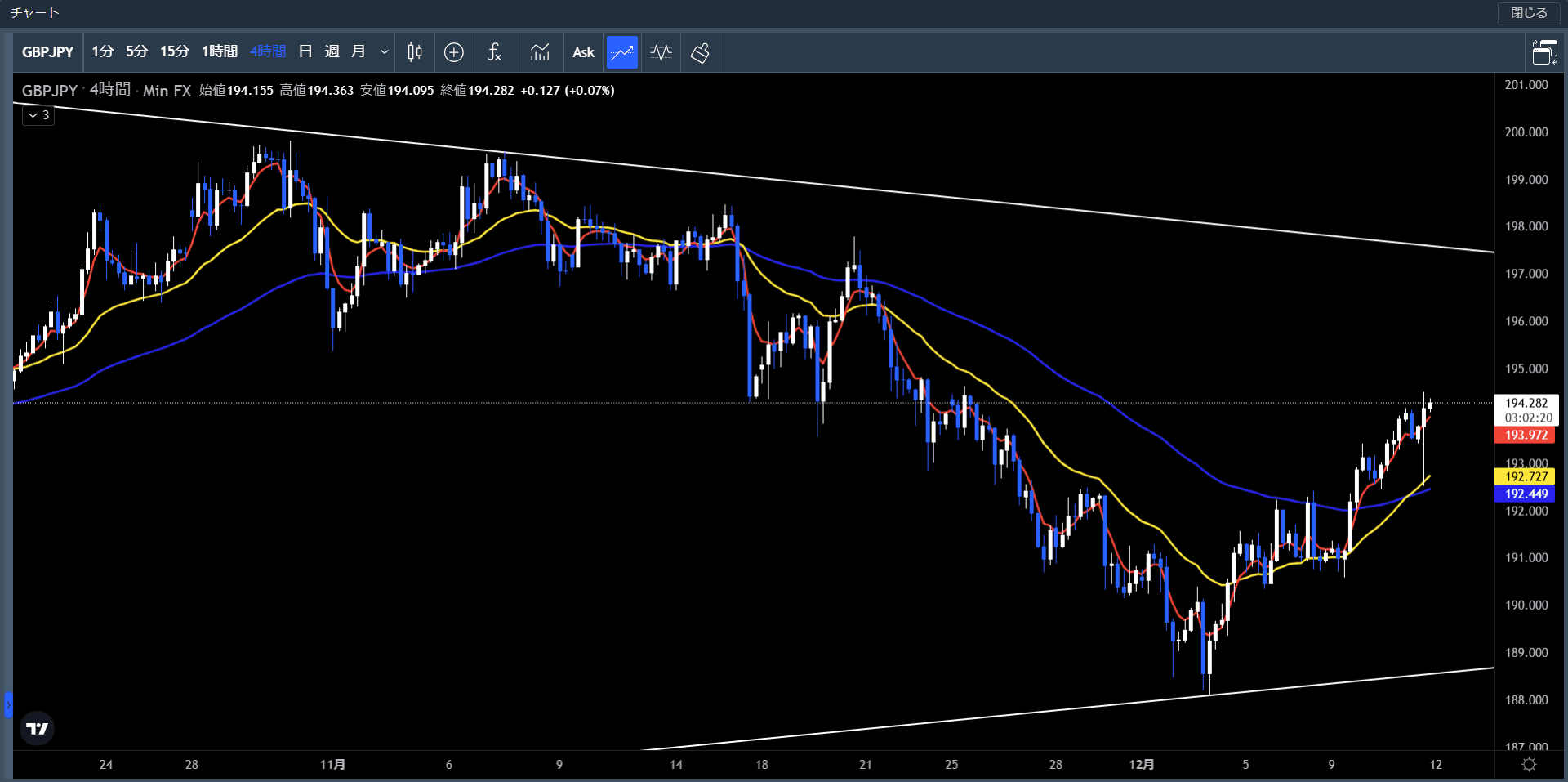Viewport: 1568px width, 782px height.
Task: Click the current price label 194.282
Action: [x=1526, y=403]
